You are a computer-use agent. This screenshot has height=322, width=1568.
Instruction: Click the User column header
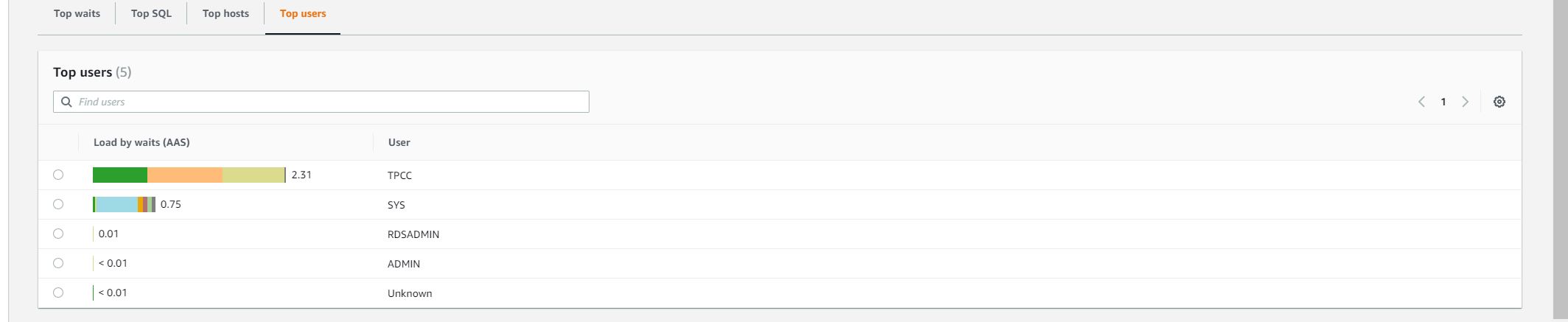[x=399, y=142]
